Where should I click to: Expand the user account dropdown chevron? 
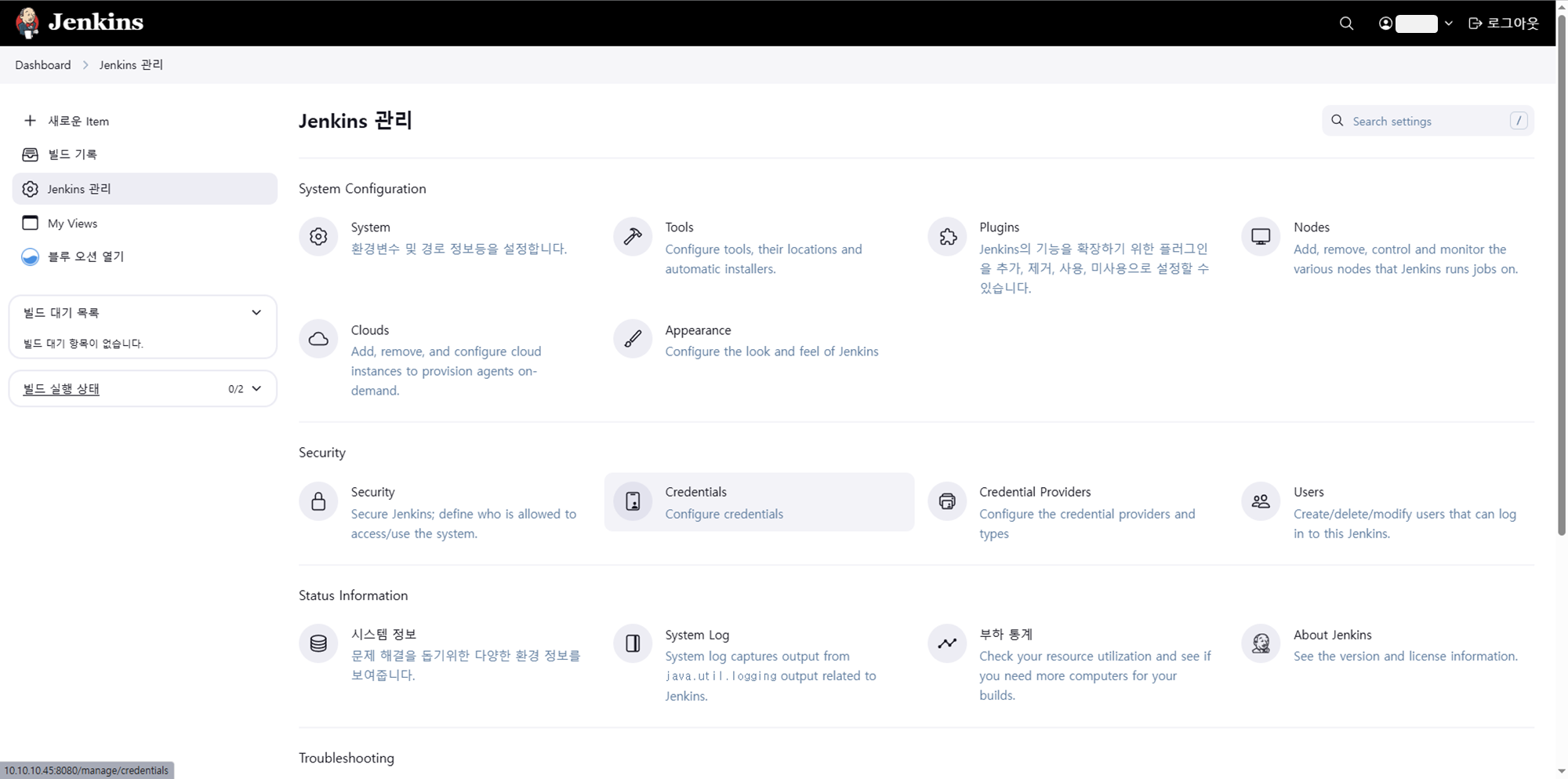pos(1449,24)
